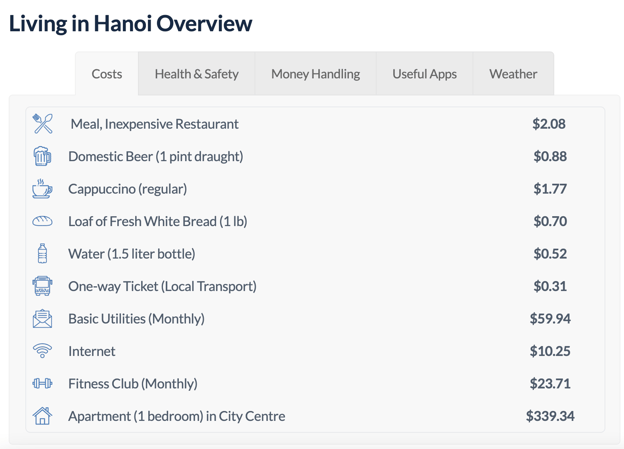
Task: Open the Money Handling tab
Action: (x=316, y=74)
